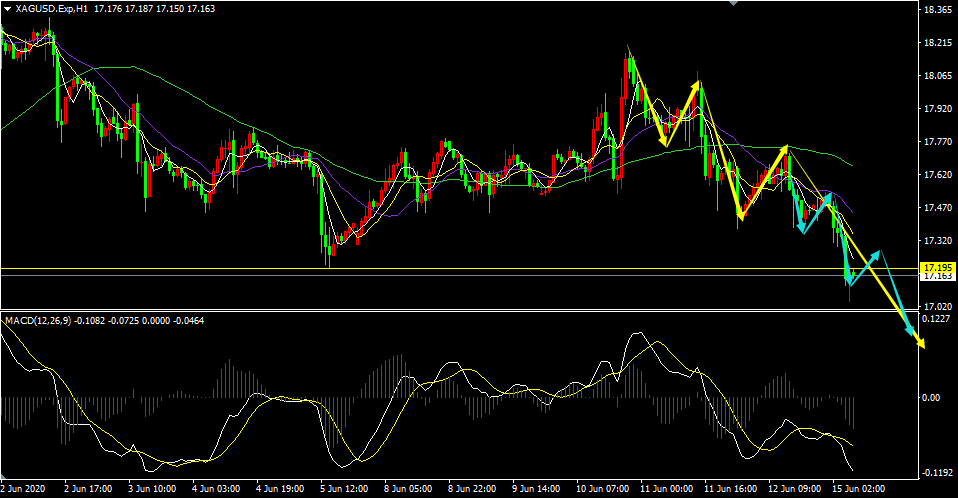Click the 4 Jun 03:00 time label
This screenshot has height=498, width=958.
tap(216, 489)
